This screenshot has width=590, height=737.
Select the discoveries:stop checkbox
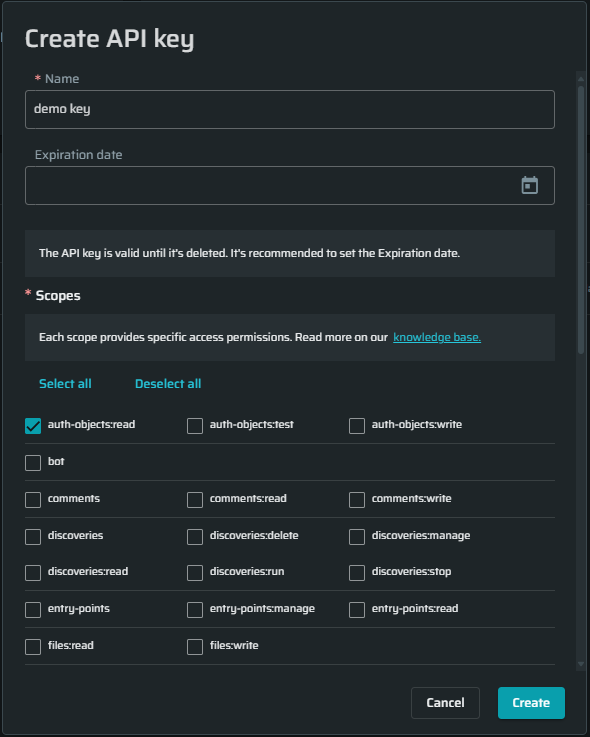(357, 572)
